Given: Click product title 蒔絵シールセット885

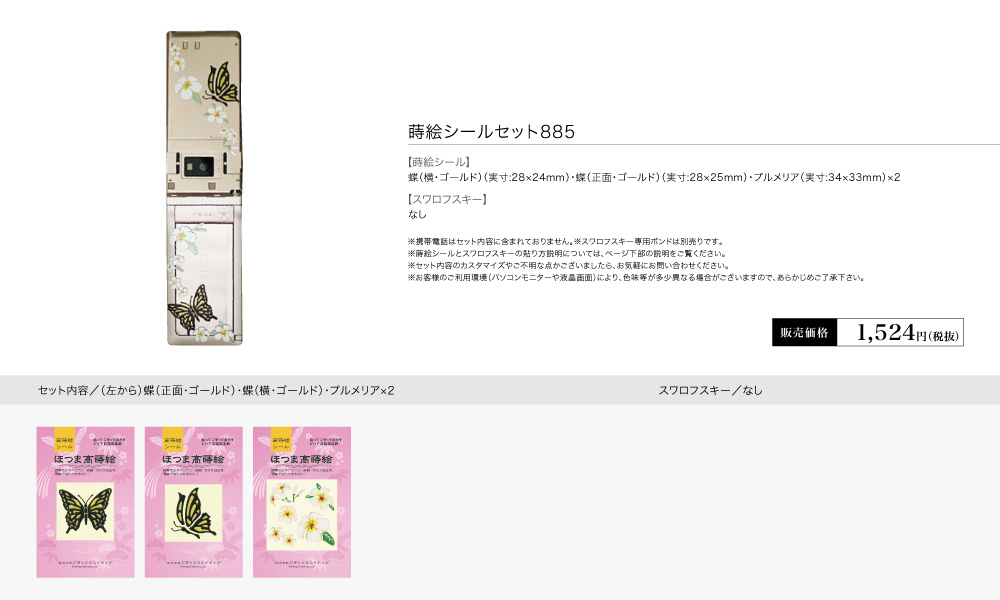Looking at the screenshot, I should [x=492, y=131].
